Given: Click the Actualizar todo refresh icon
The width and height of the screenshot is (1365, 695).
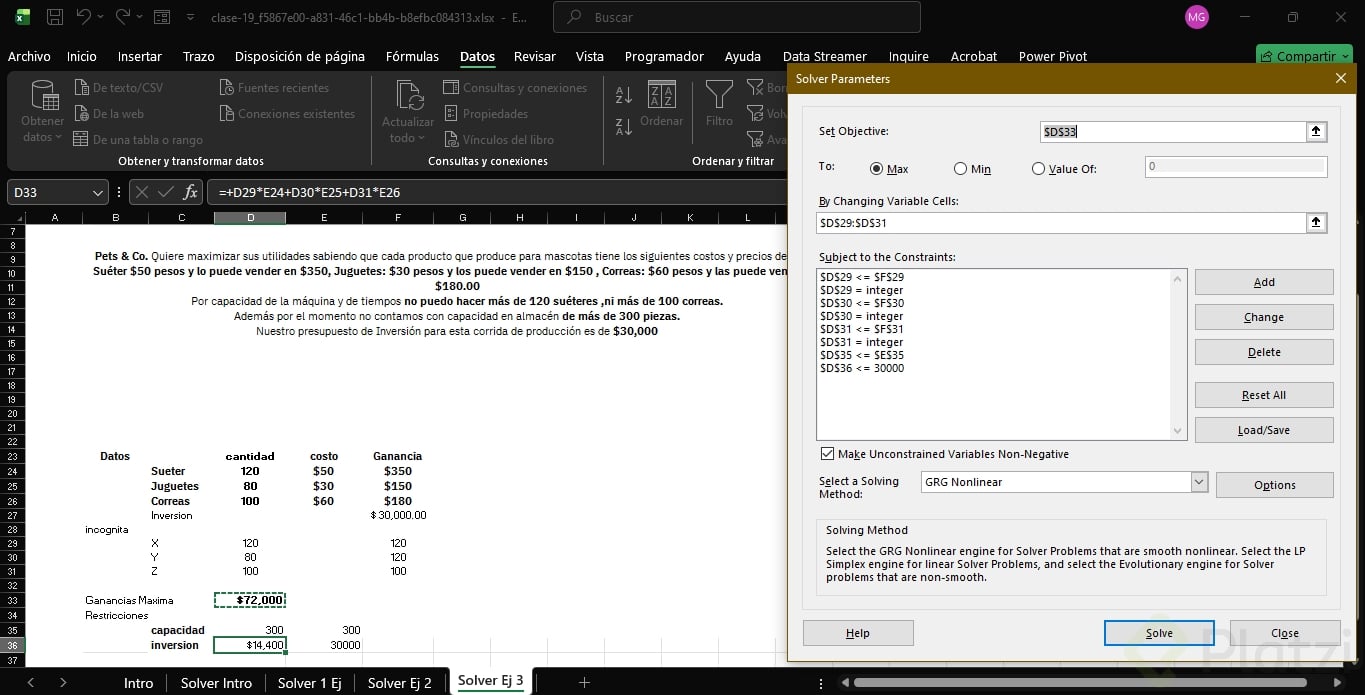Looking at the screenshot, I should (408, 97).
